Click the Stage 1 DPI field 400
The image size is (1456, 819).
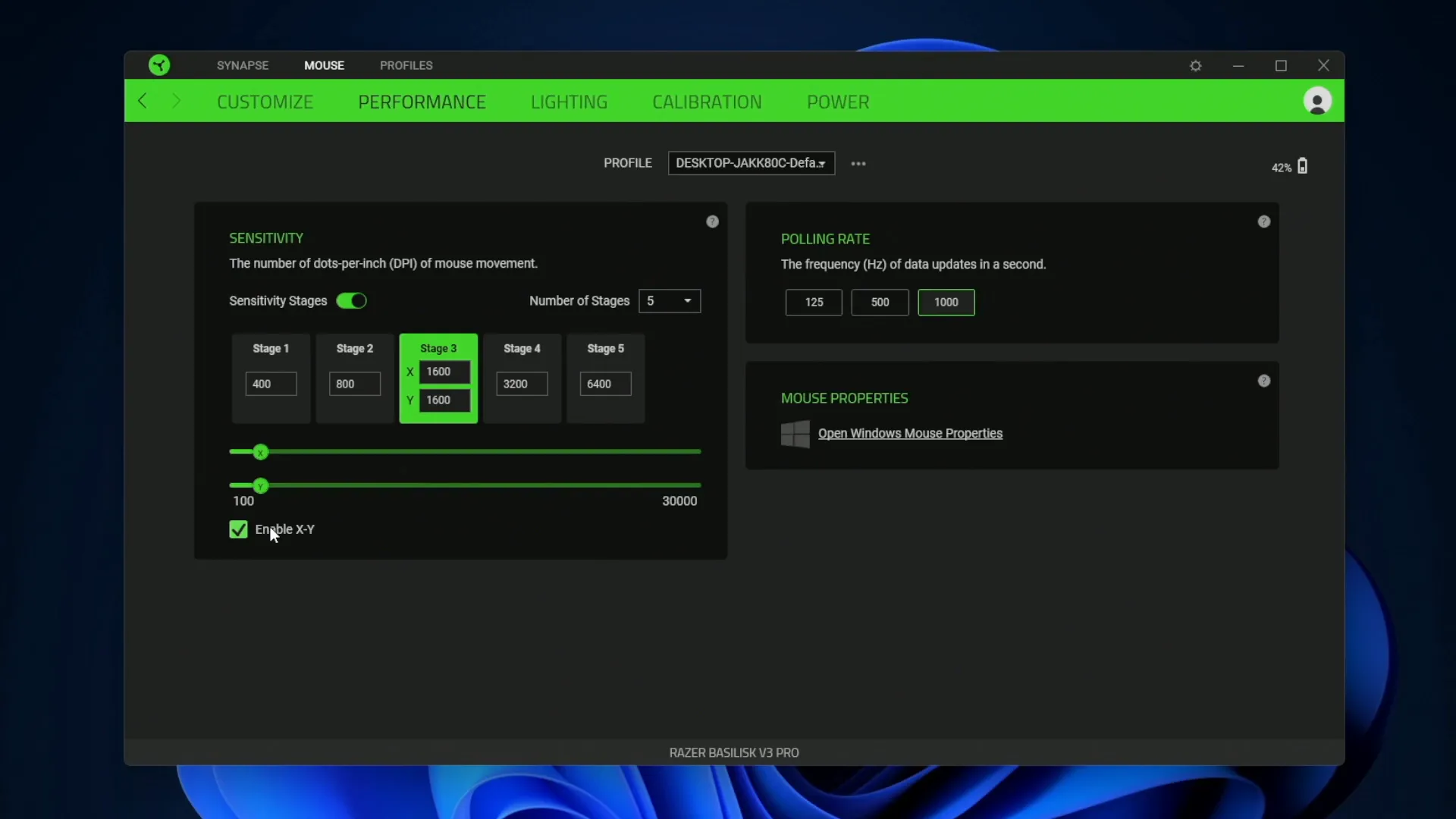(x=271, y=384)
